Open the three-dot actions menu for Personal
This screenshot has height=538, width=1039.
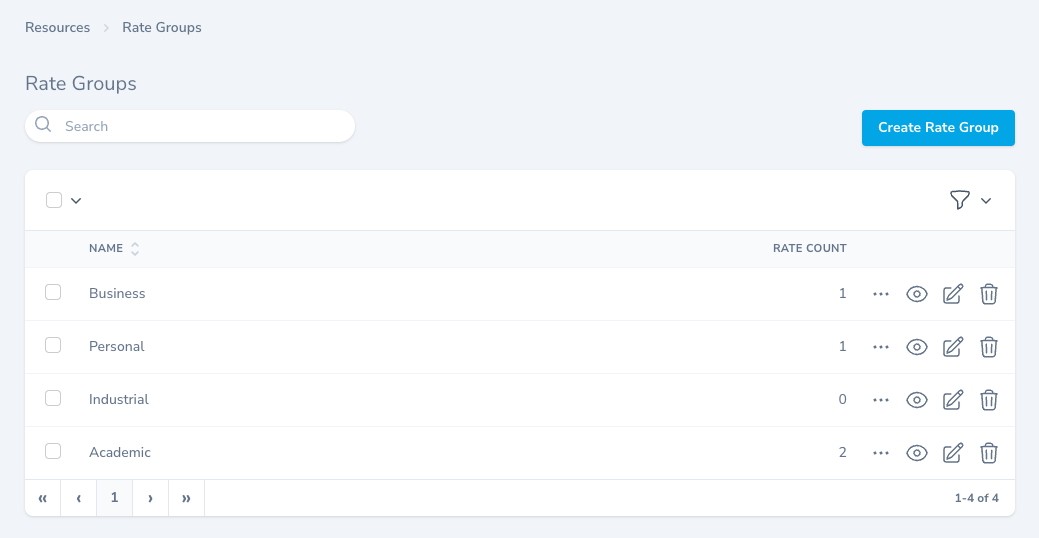[x=881, y=347]
